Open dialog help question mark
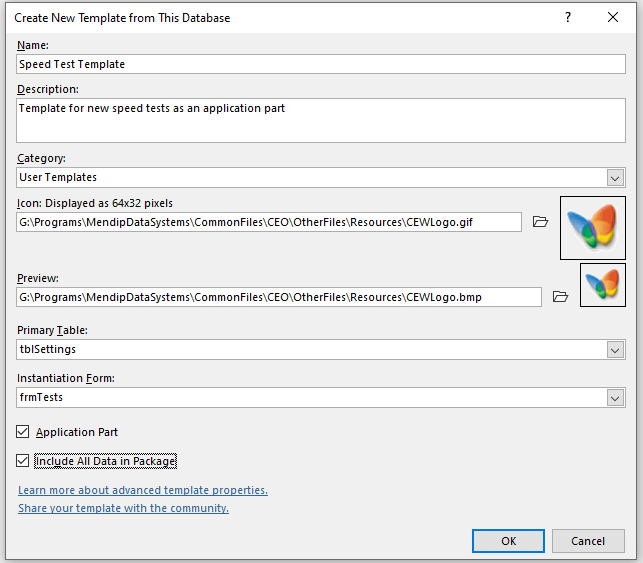 pos(568,17)
